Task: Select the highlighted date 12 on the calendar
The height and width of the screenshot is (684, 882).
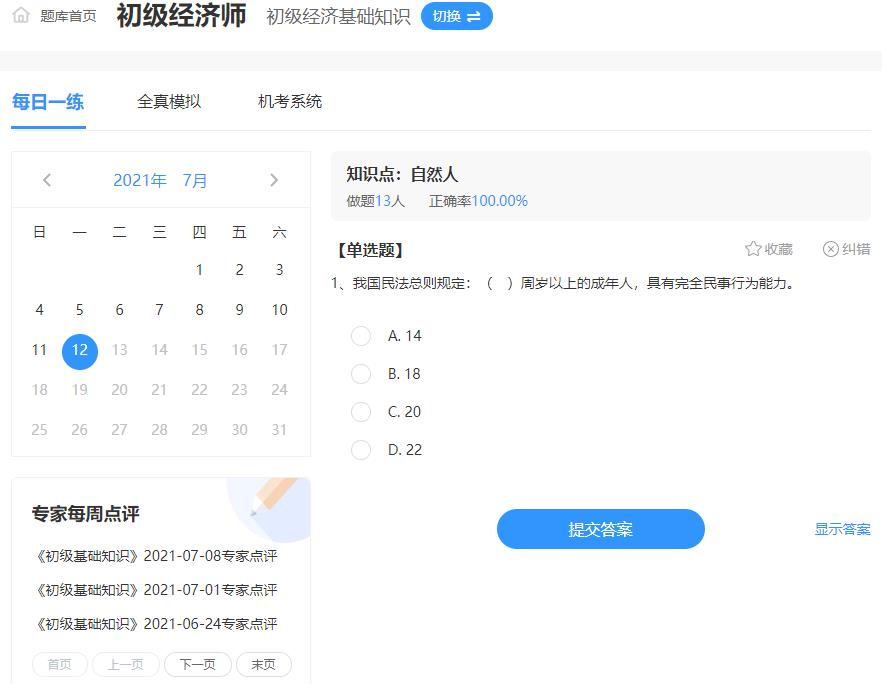Action: pyautogui.click(x=79, y=351)
